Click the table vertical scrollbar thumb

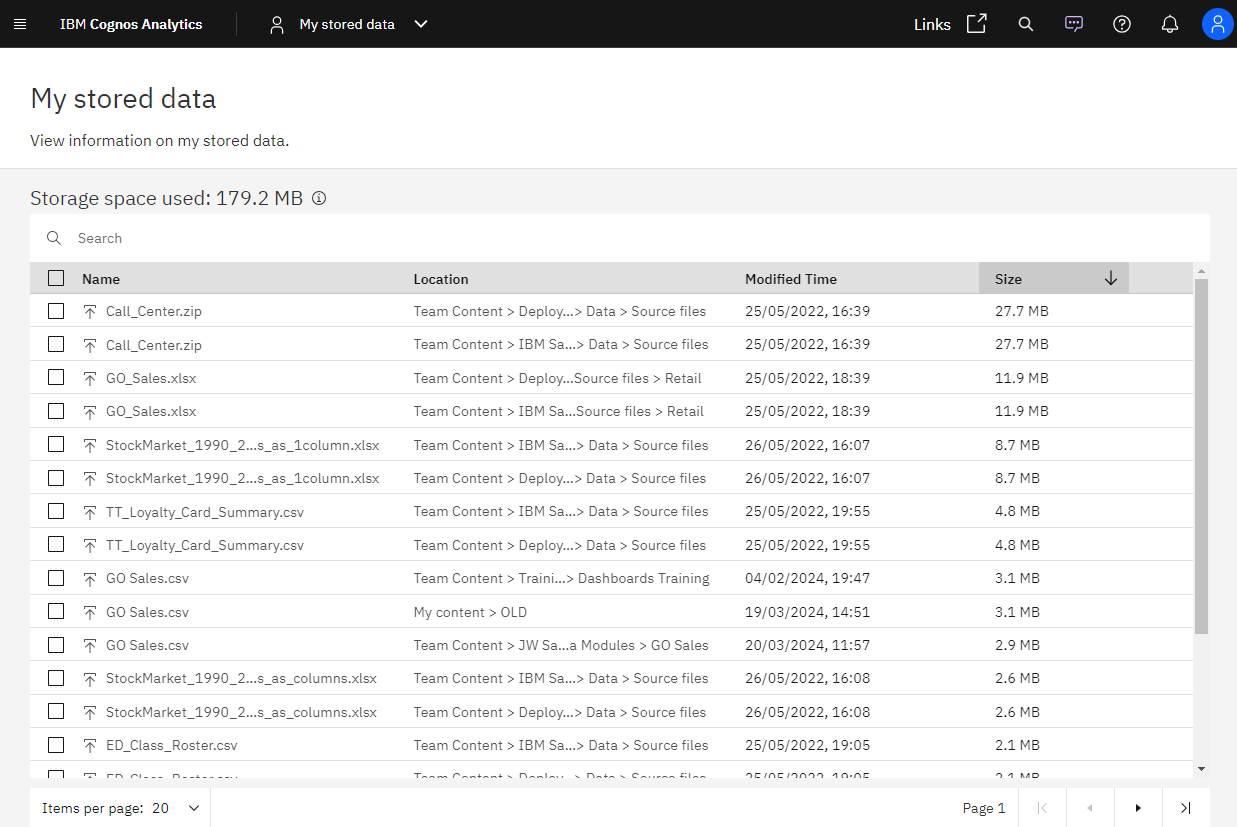pyautogui.click(x=1201, y=456)
